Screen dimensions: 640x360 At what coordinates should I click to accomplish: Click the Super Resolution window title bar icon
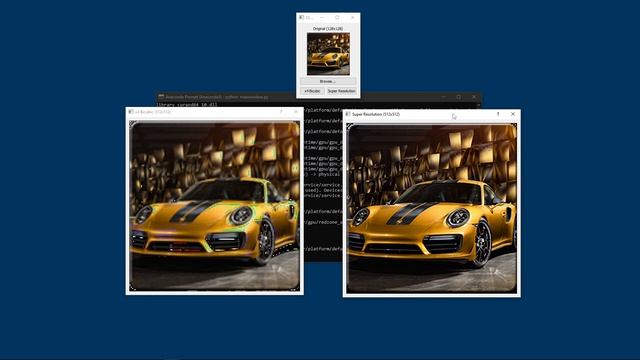(x=348, y=114)
